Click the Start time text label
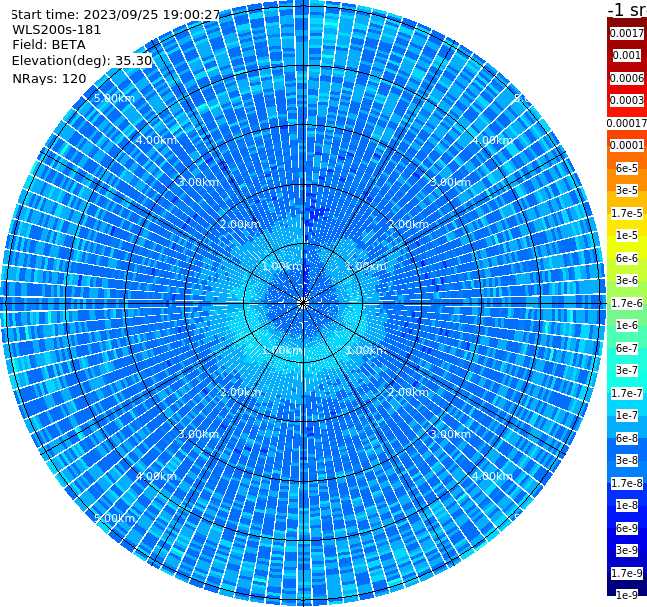This screenshot has height=607, width=647. pos(116,15)
